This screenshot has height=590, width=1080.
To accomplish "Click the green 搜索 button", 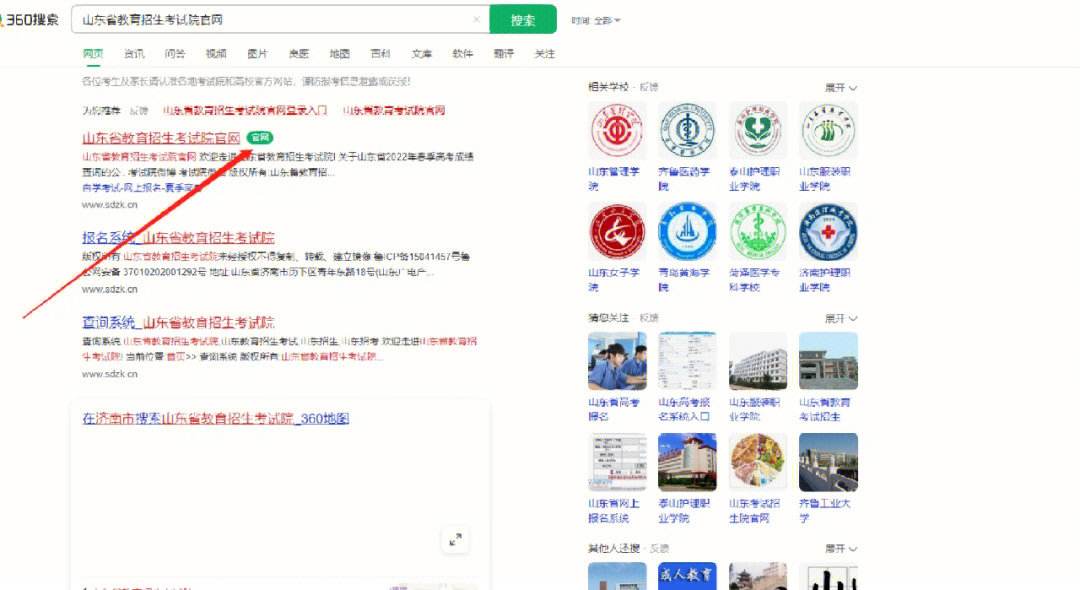I will click(523, 20).
